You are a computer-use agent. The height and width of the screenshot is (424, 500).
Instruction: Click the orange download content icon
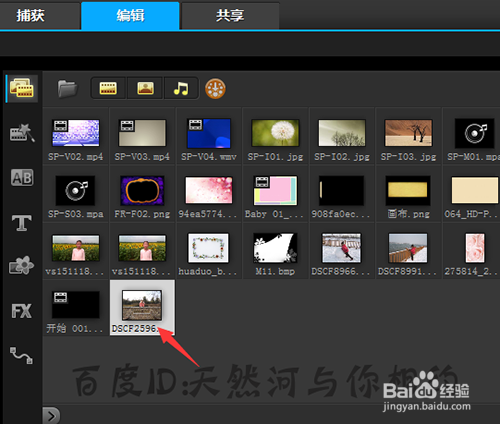click(215, 89)
